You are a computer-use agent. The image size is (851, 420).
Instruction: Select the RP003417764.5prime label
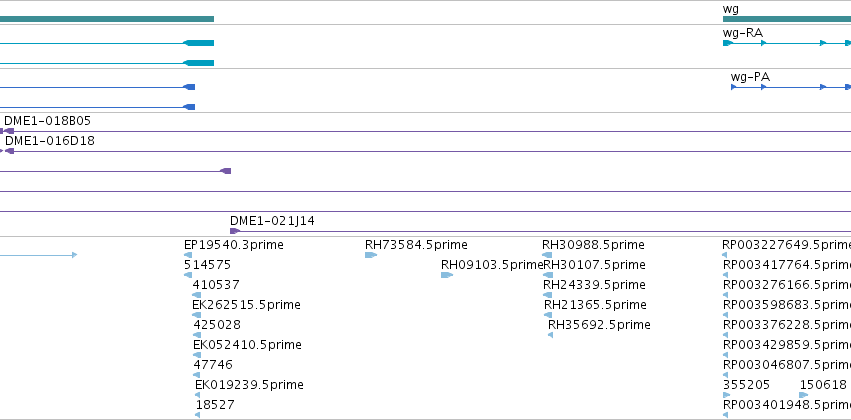click(x=787, y=265)
